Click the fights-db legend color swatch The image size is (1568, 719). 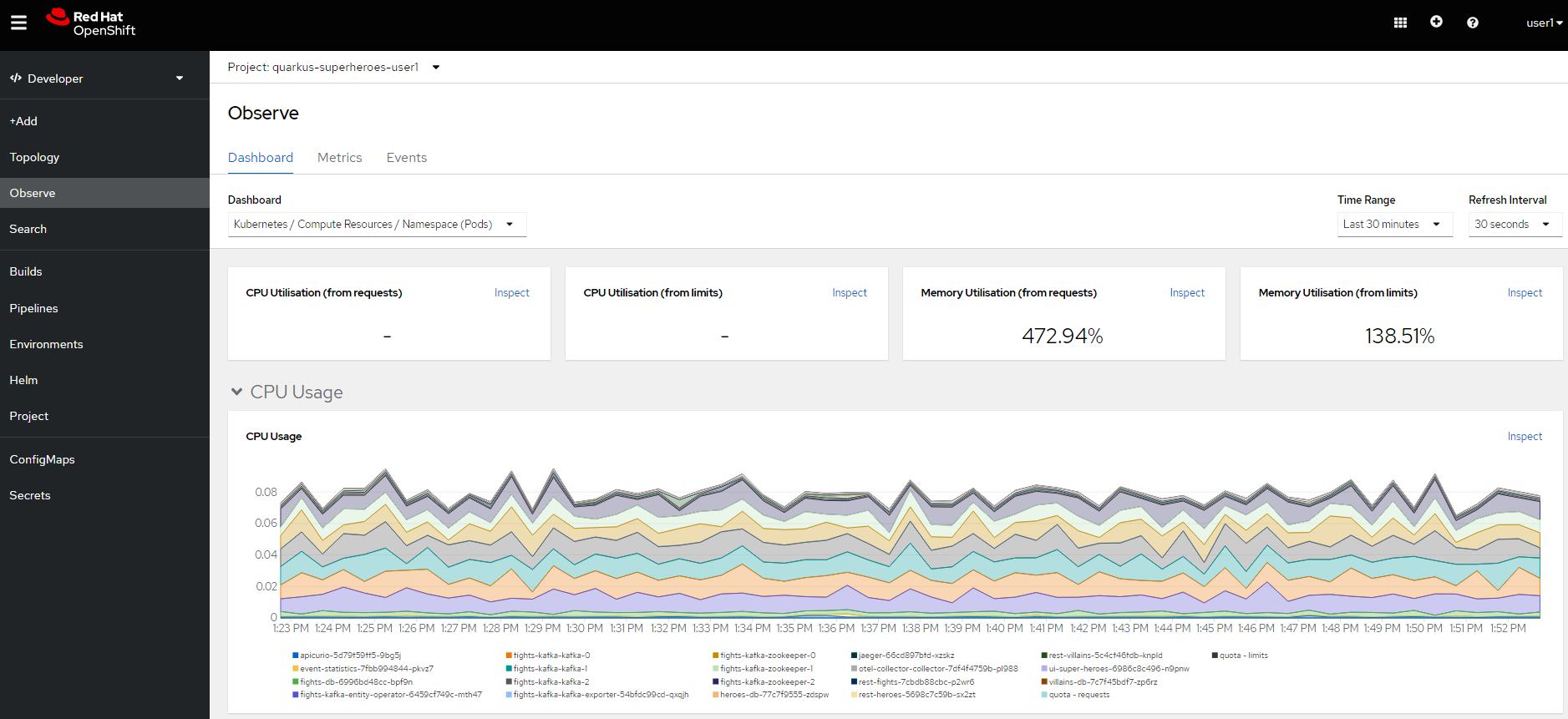pyautogui.click(x=295, y=682)
